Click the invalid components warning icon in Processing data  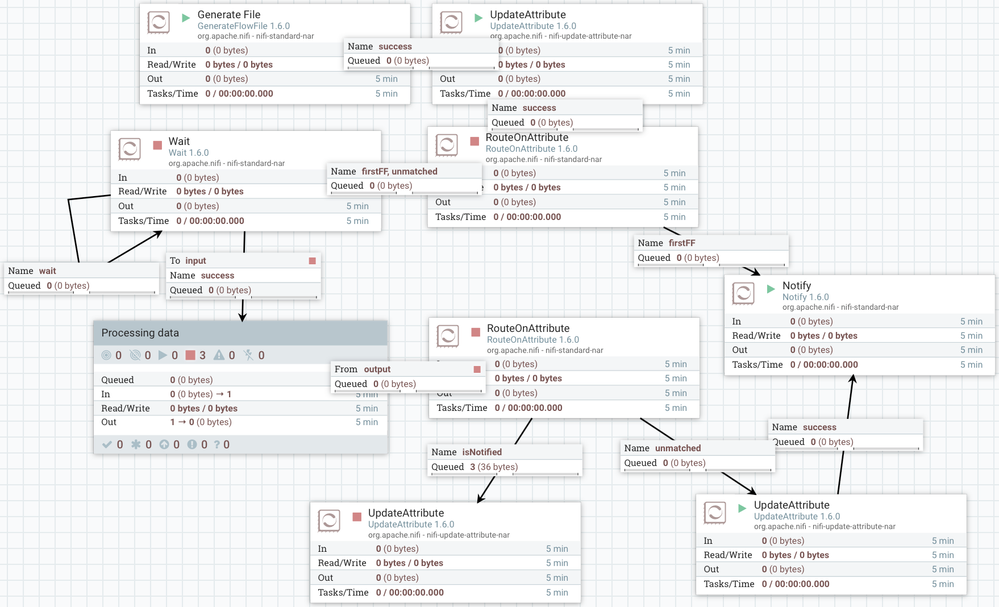219,355
